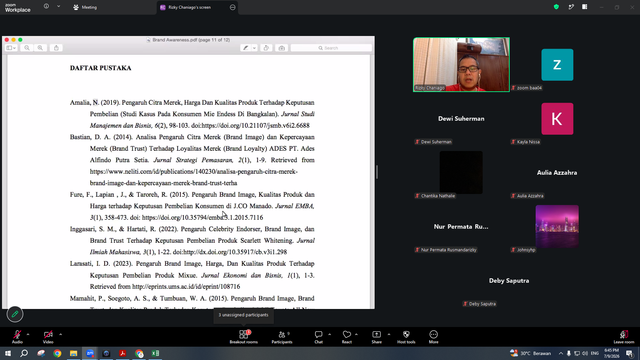Select Rizky Chaniago's video thumbnail
Screen dimensions: 640x360
pos(461,64)
